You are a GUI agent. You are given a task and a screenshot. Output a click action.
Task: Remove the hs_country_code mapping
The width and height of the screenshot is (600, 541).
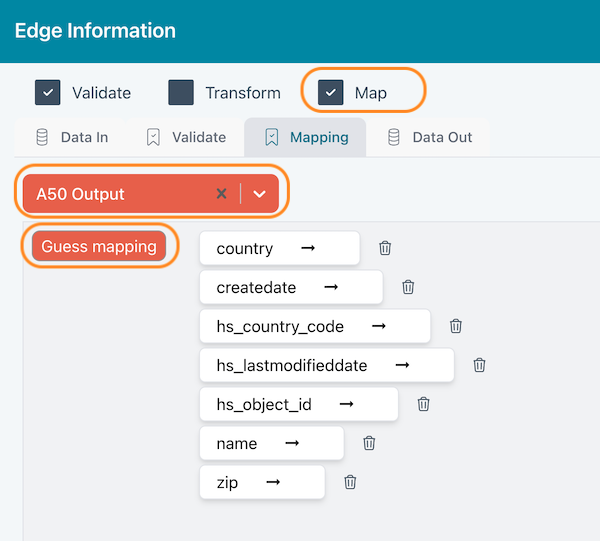456,326
